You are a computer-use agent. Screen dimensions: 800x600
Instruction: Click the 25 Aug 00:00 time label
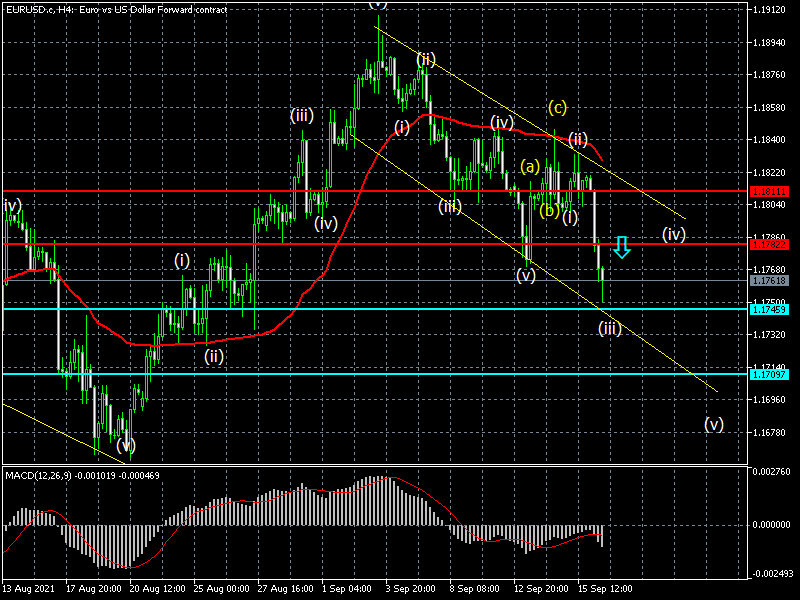pos(221,588)
